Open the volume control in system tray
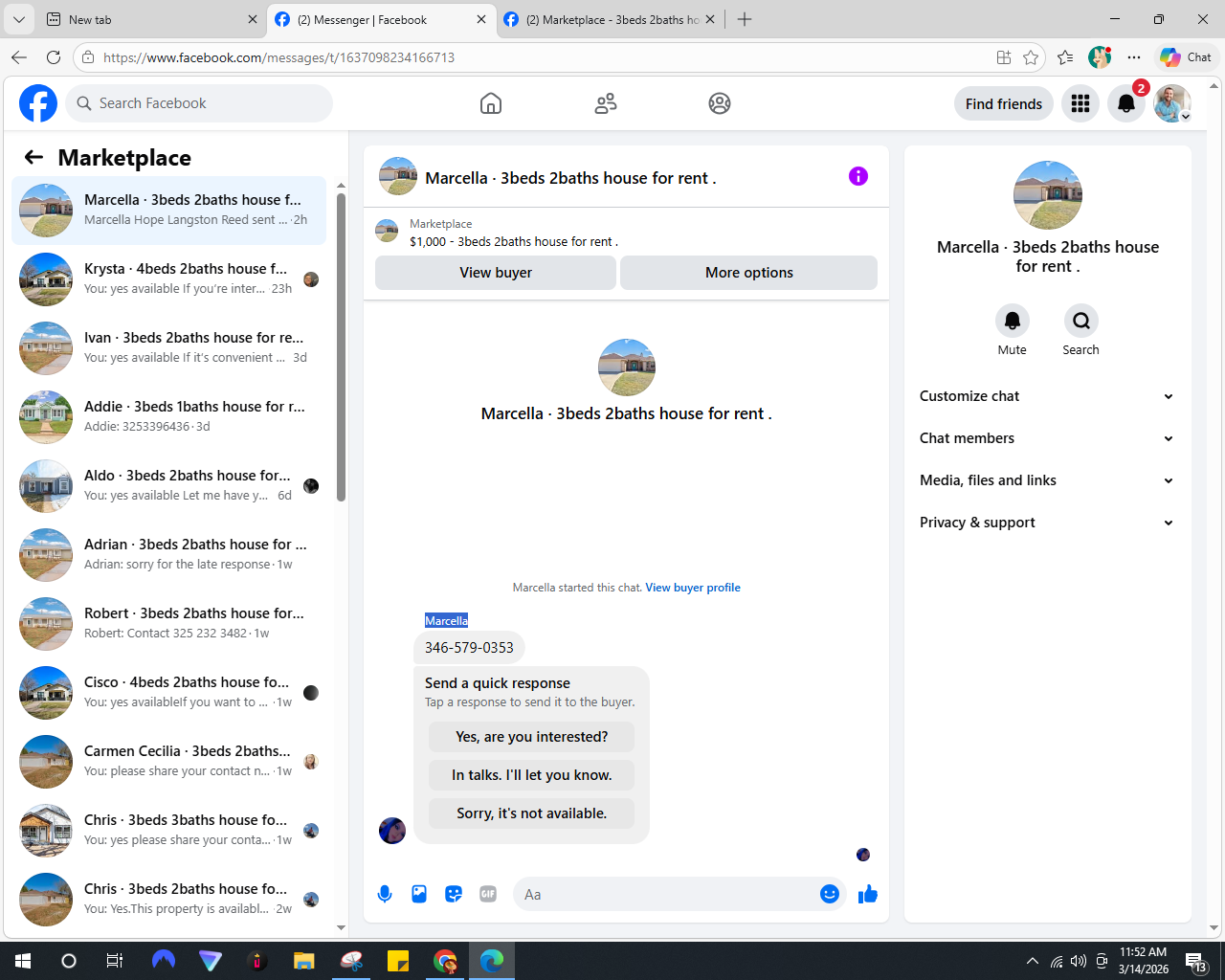 (1079, 961)
